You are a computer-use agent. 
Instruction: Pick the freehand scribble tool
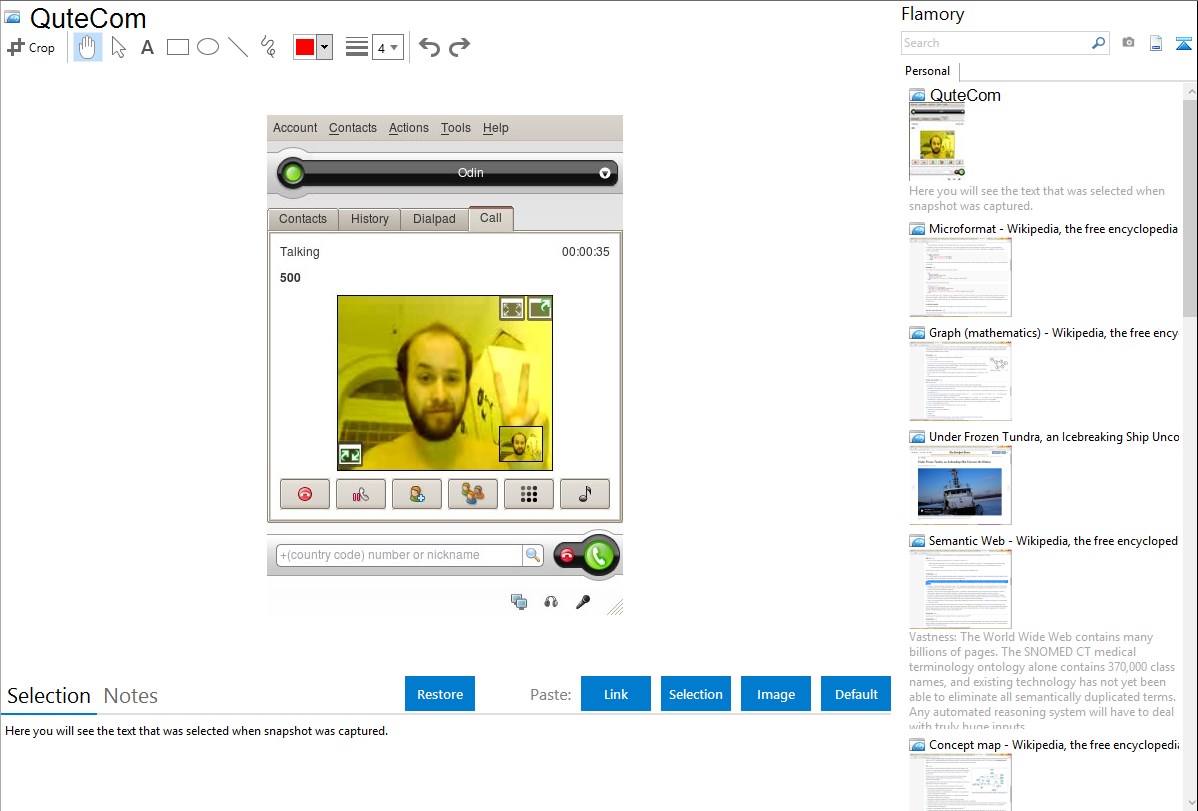pyautogui.click(x=268, y=47)
